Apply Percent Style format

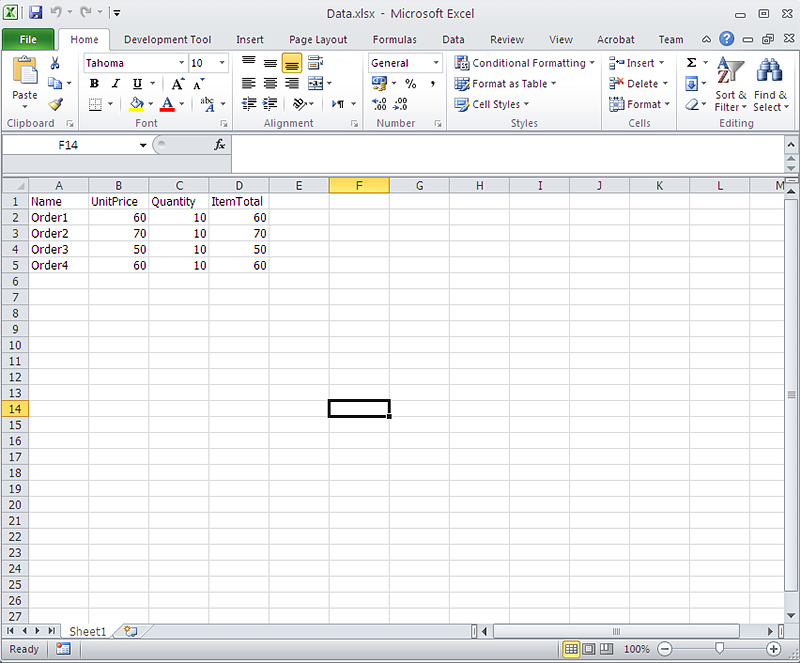pyautogui.click(x=411, y=83)
